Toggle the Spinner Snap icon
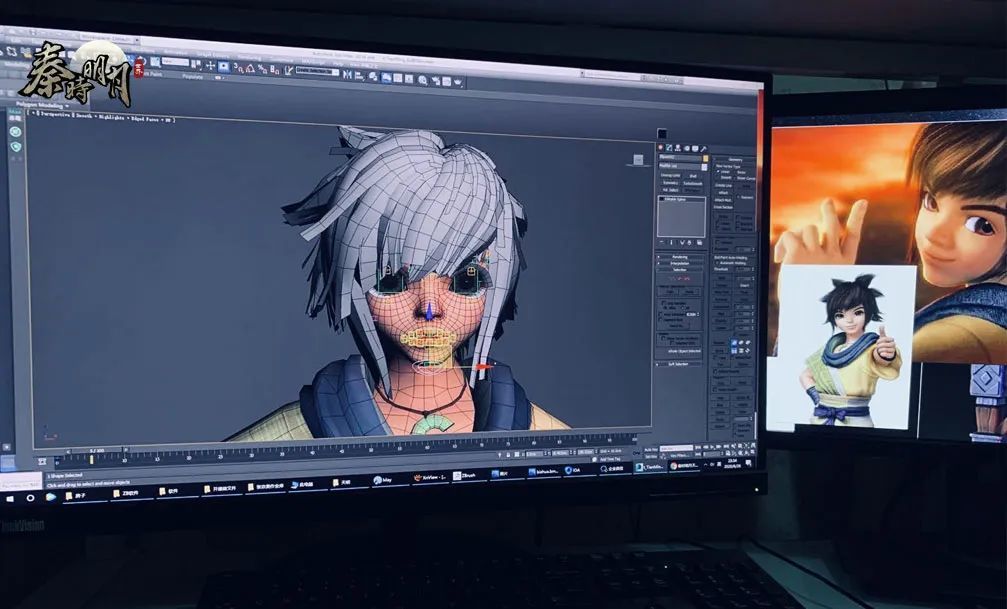Image resolution: width=1007 pixels, height=609 pixels. tap(274, 69)
